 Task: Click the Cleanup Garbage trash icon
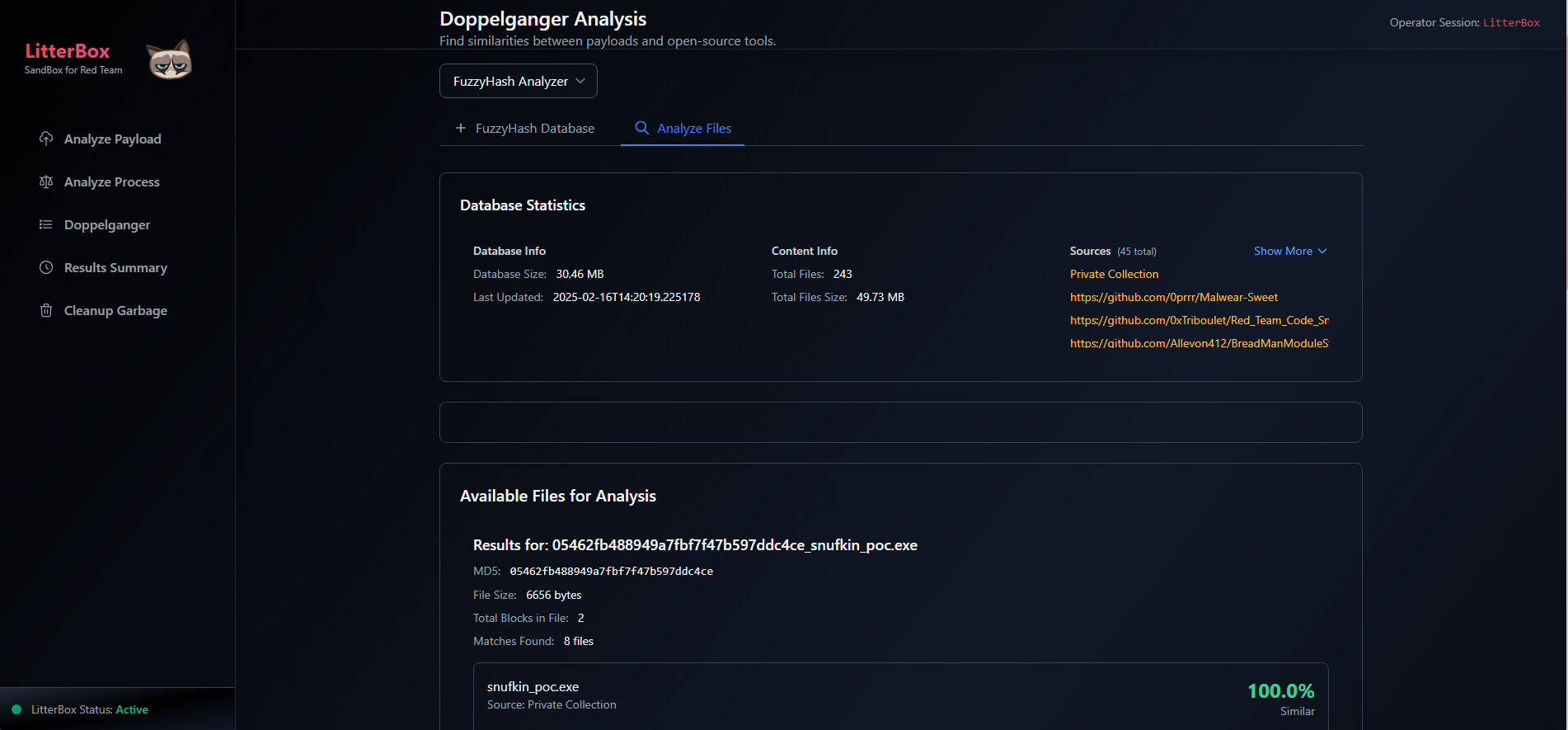[46, 310]
